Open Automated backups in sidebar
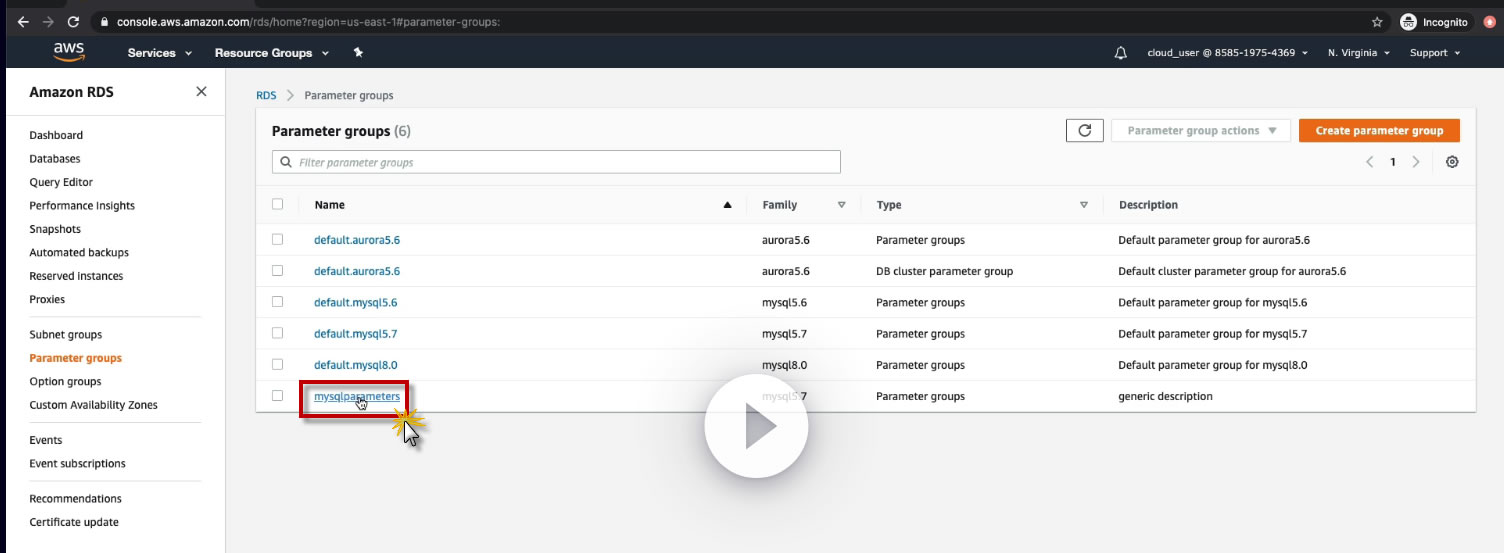1504x553 pixels. pos(79,252)
